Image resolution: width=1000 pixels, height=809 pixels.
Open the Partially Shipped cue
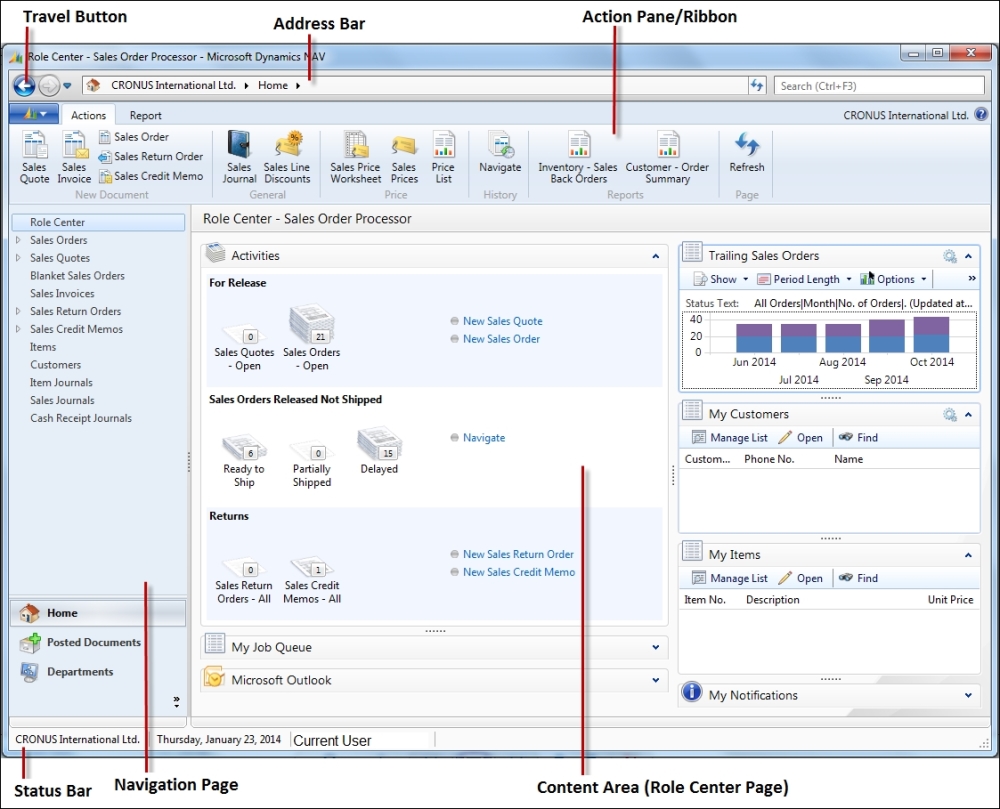coord(312,463)
